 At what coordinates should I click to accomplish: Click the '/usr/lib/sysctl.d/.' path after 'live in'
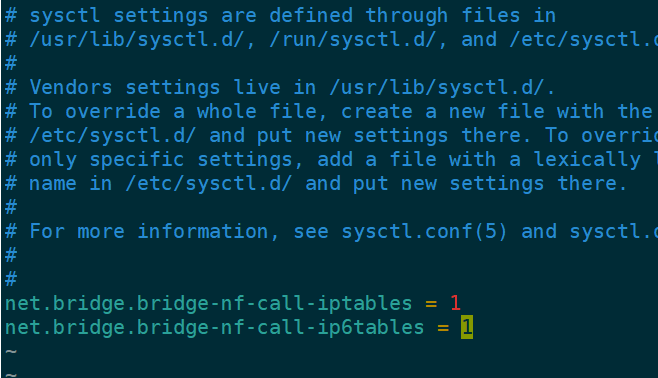point(442,88)
